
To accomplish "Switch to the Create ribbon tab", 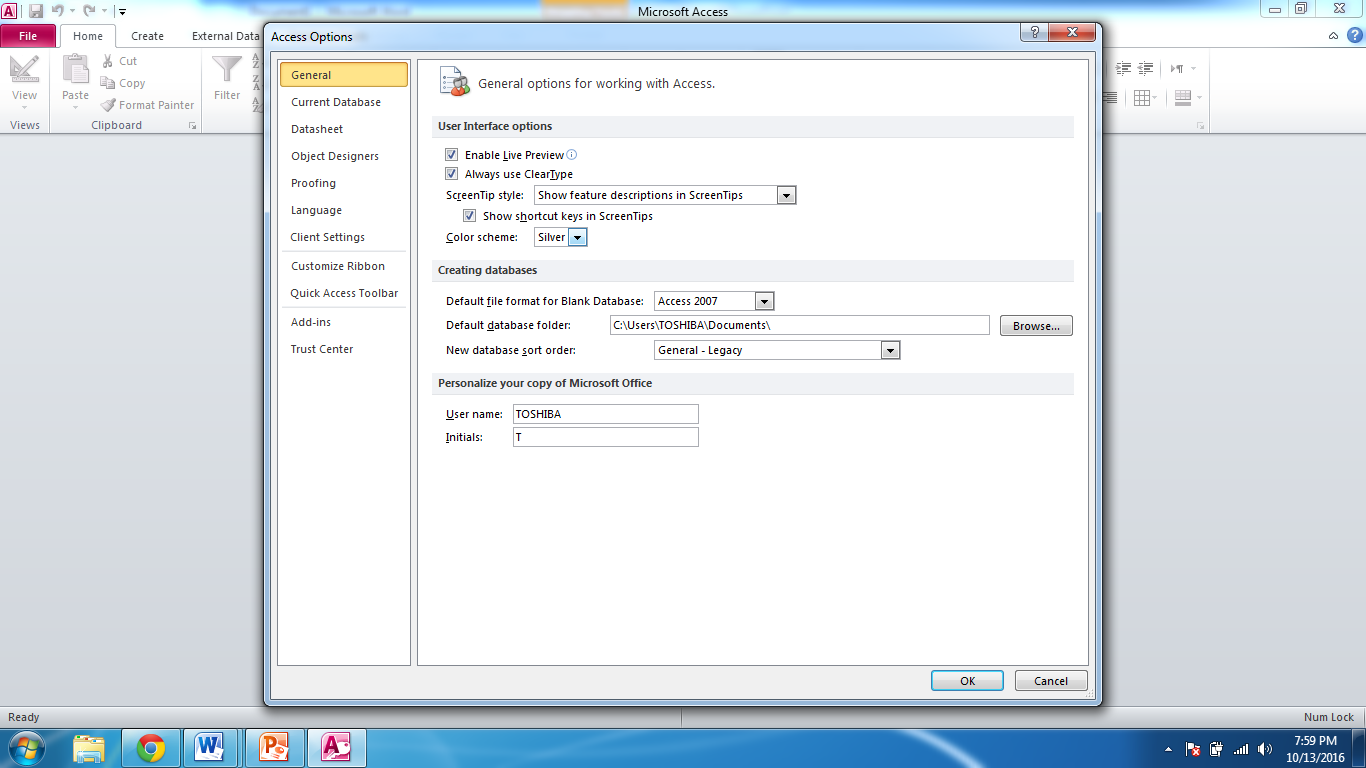I will click(x=146, y=35).
